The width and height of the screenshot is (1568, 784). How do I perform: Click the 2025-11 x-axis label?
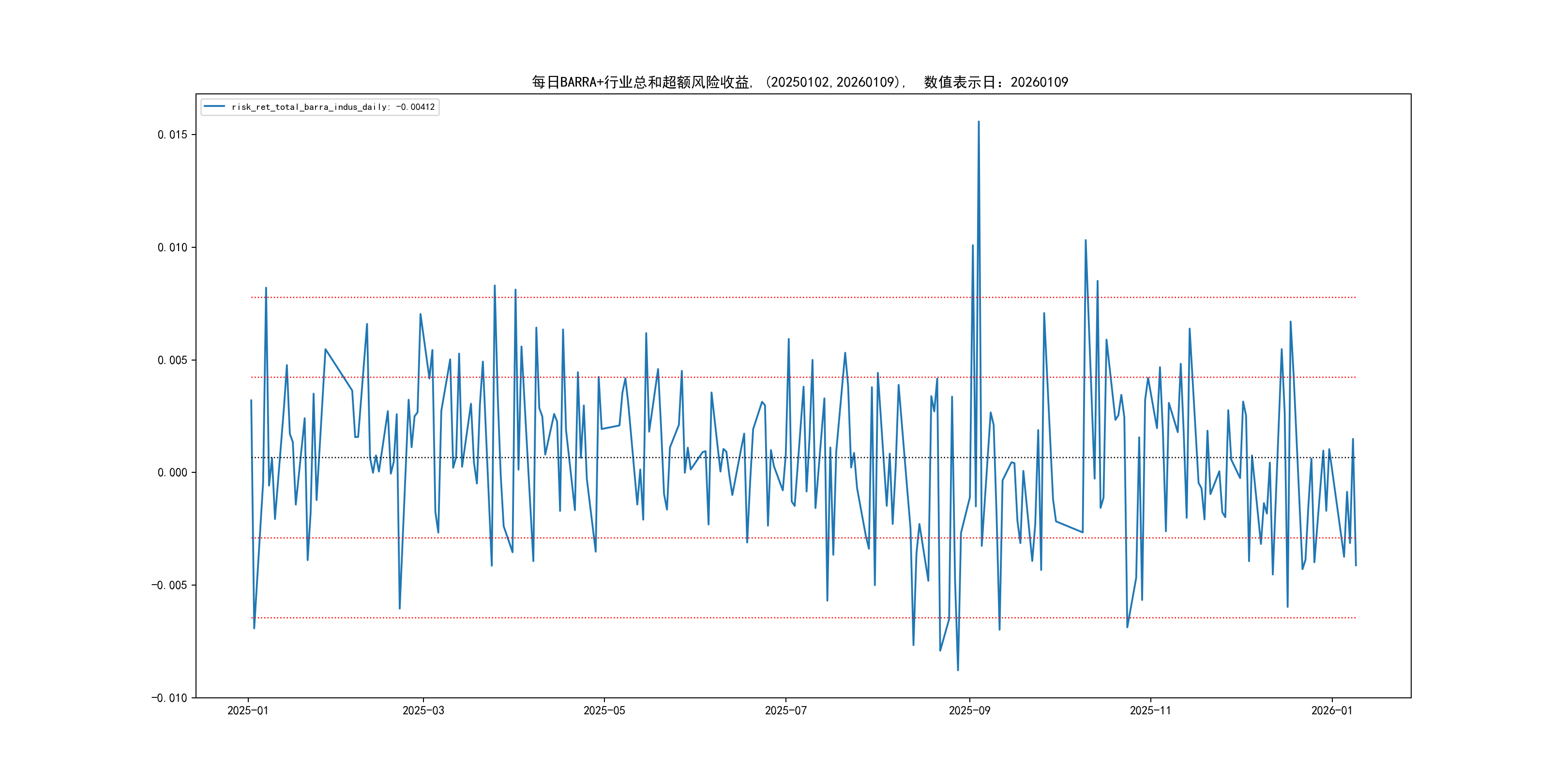[1150, 710]
